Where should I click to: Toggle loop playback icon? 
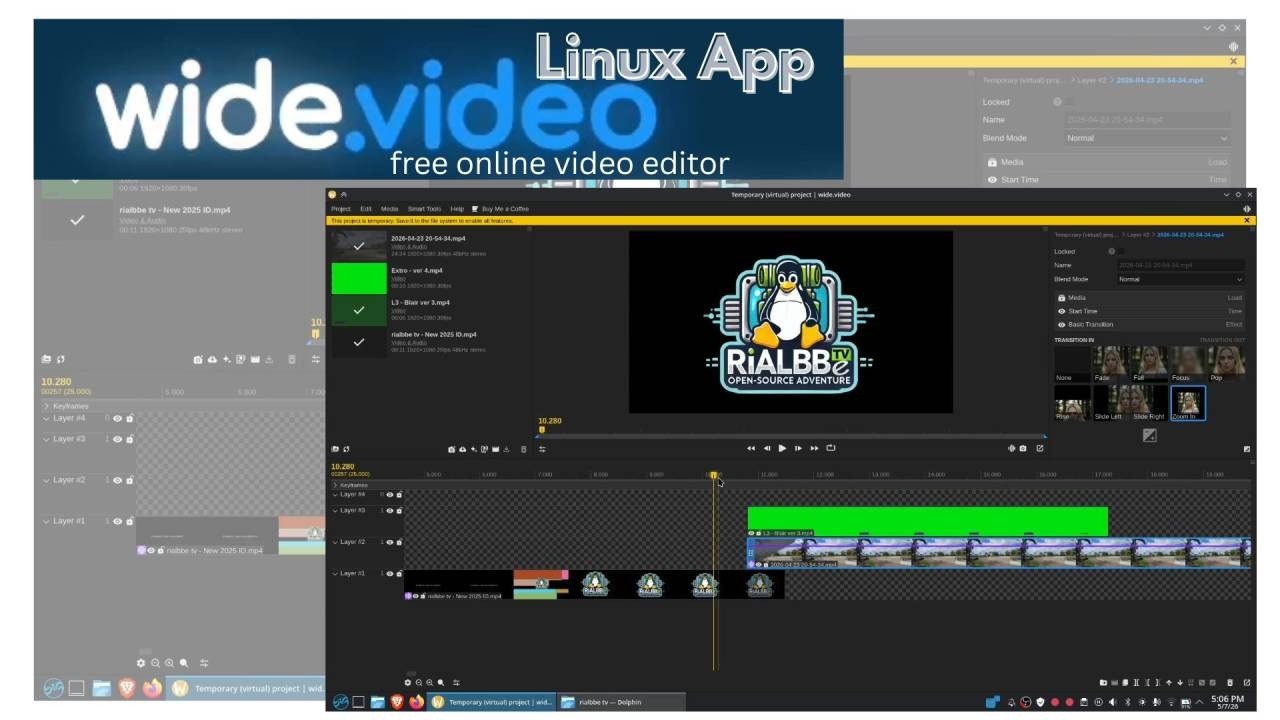pyautogui.click(x=830, y=448)
